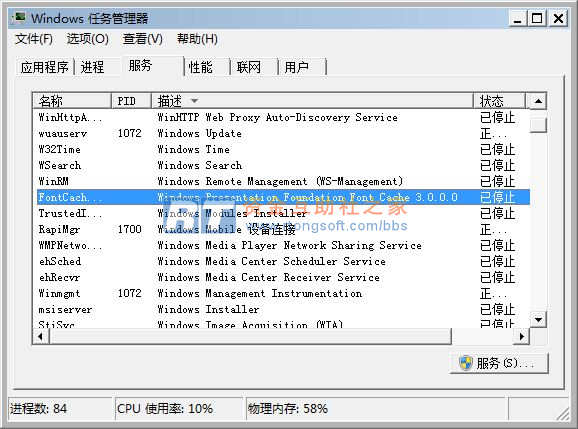The image size is (578, 429).
Task: Open the 选项(O) menu
Action: click(x=87, y=39)
